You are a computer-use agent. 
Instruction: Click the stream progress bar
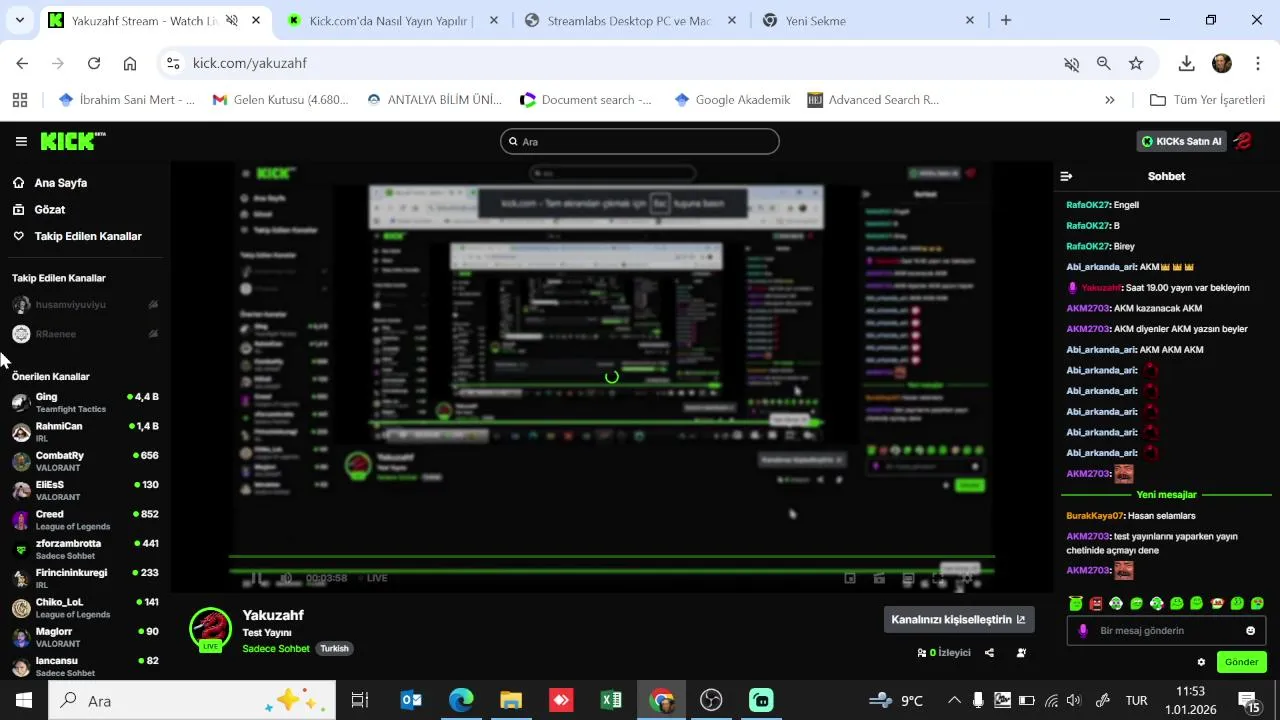pyautogui.click(x=611, y=557)
